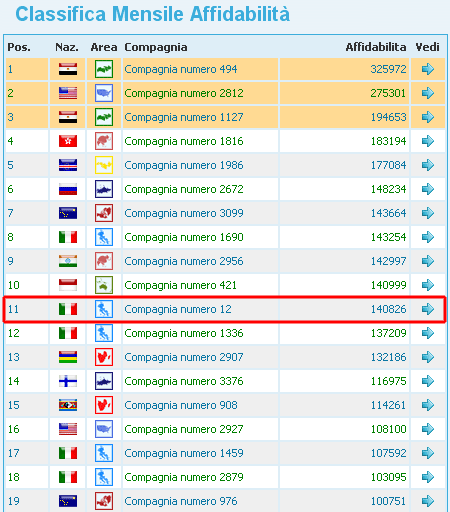Open Compagnia numero 908 link
The height and width of the screenshot is (512, 450).
[x=181, y=405]
